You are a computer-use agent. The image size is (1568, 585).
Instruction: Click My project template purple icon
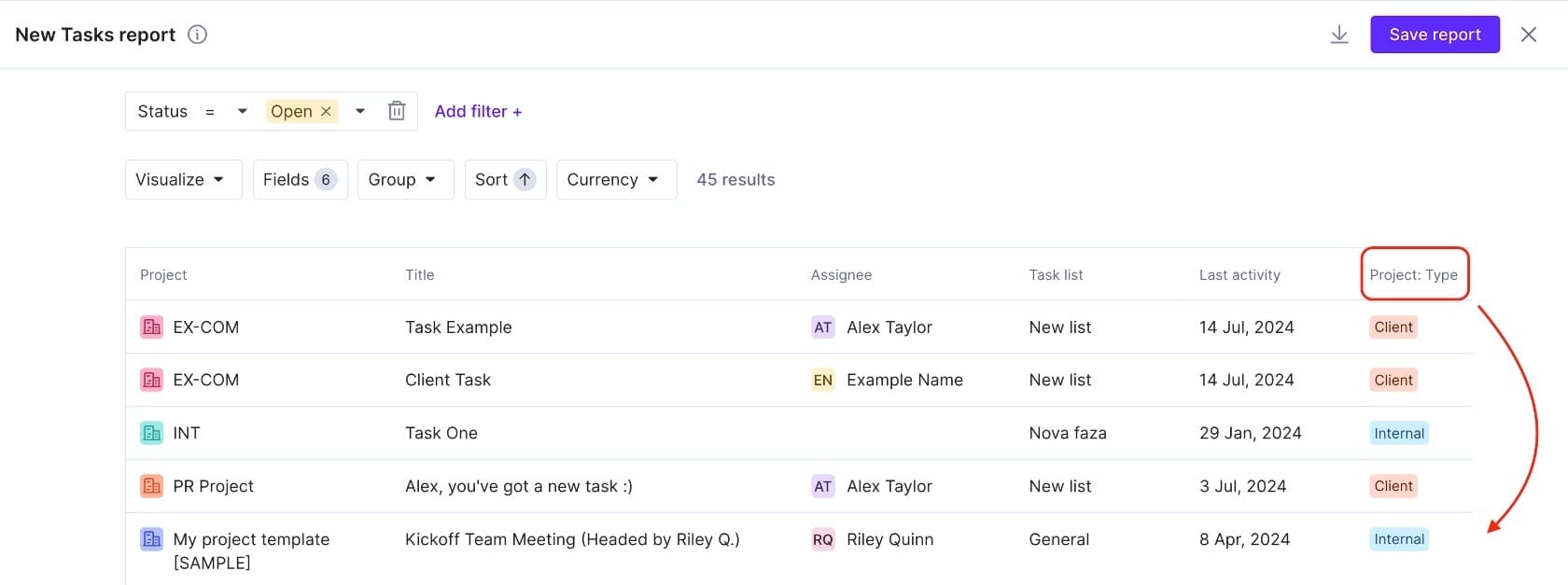[151, 539]
